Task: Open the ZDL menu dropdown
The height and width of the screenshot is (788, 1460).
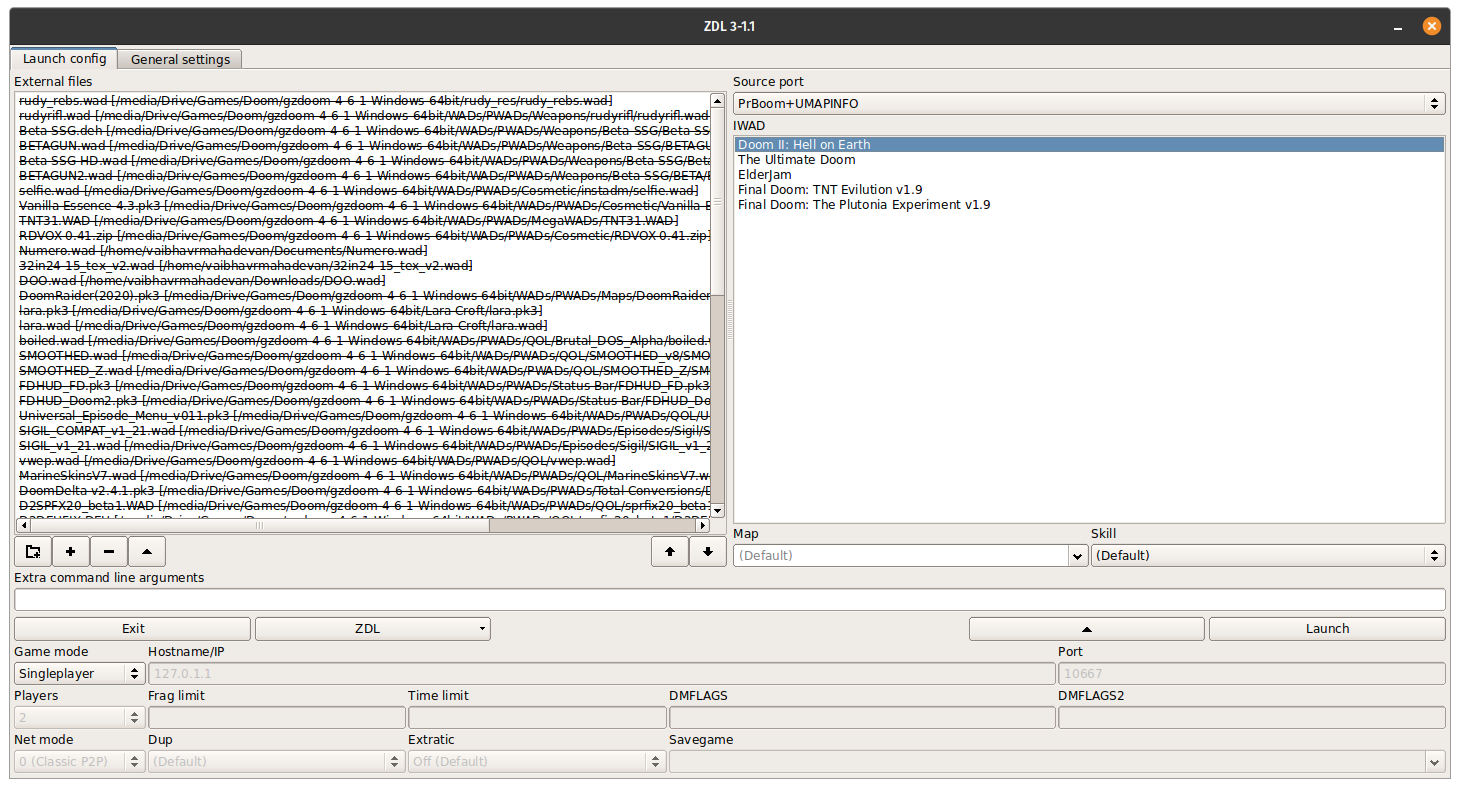Action: (x=372, y=628)
